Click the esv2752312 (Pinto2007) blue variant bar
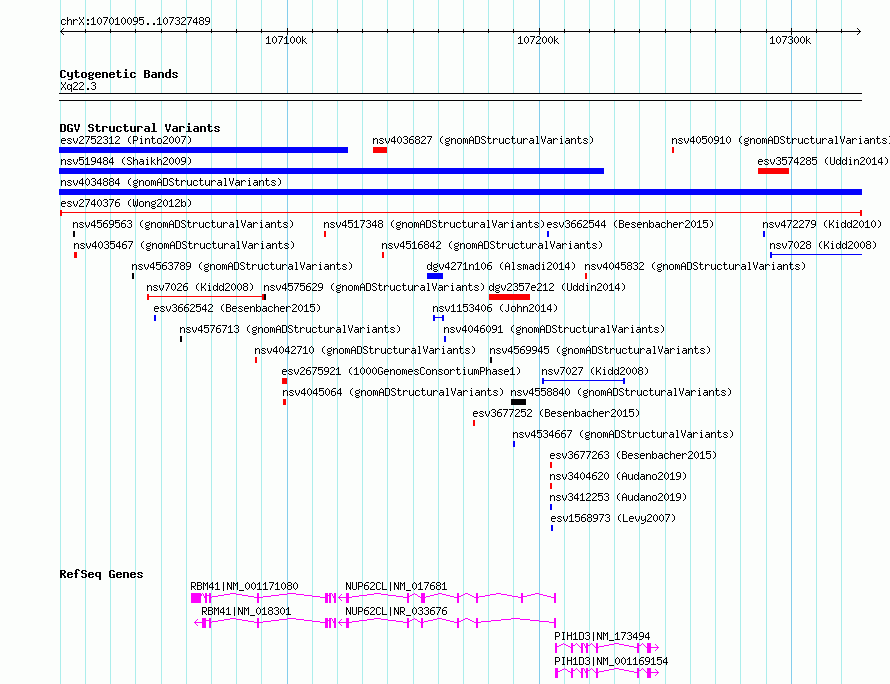This screenshot has height=684, width=890. click(x=203, y=150)
